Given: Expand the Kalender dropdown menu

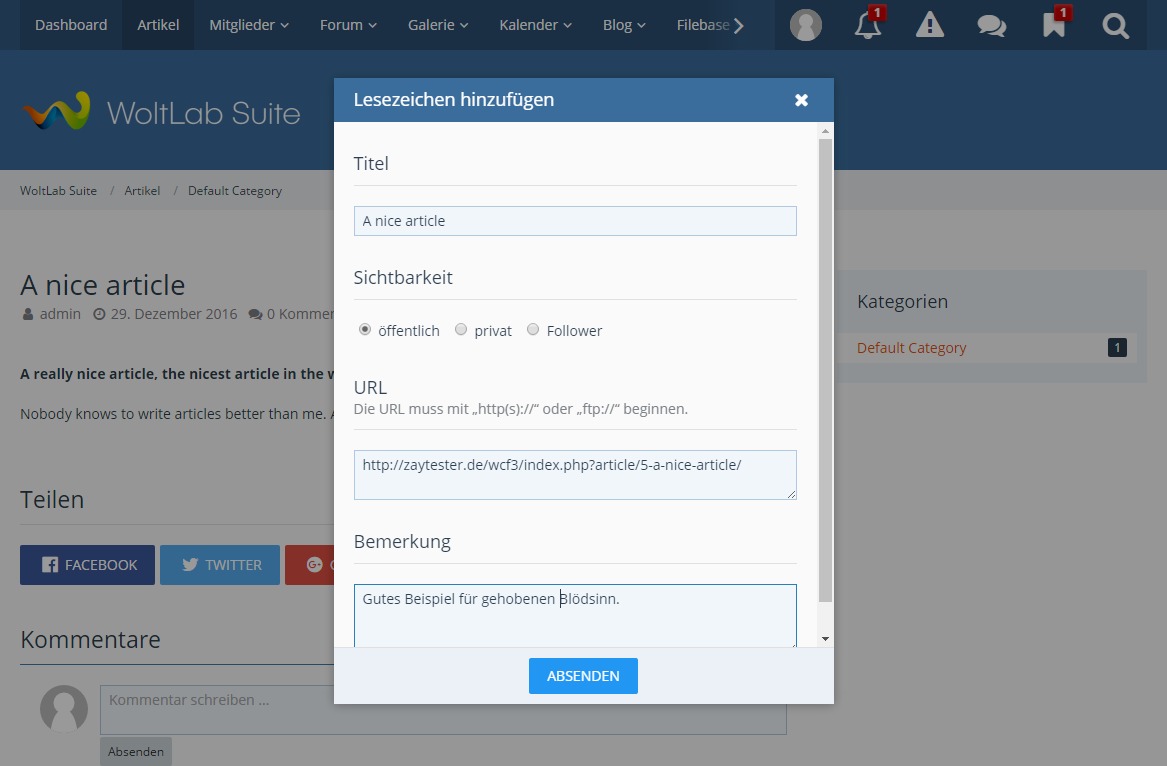Looking at the screenshot, I should (535, 25).
